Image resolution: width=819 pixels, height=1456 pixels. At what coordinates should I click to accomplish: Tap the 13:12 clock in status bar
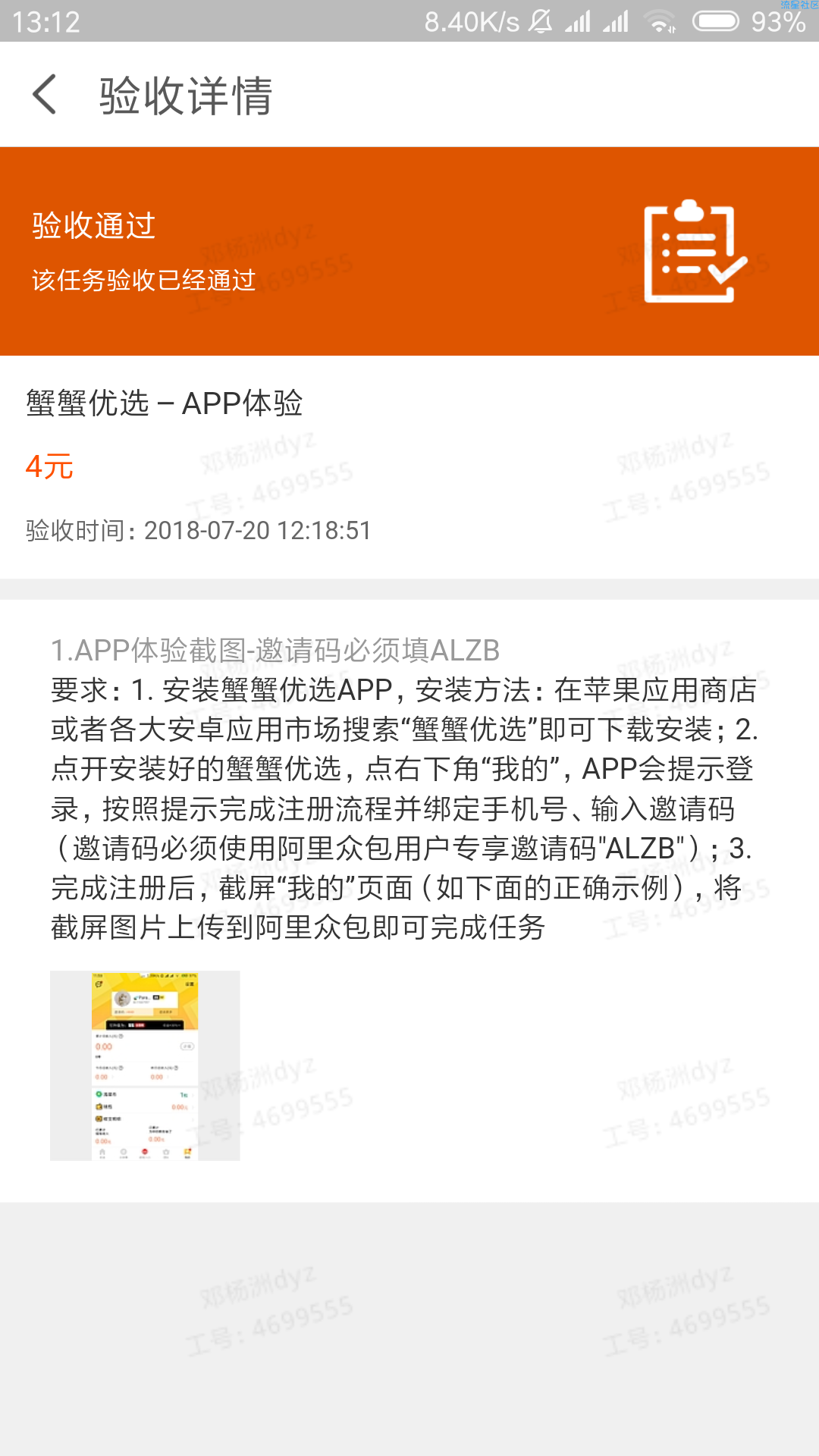[x=45, y=22]
